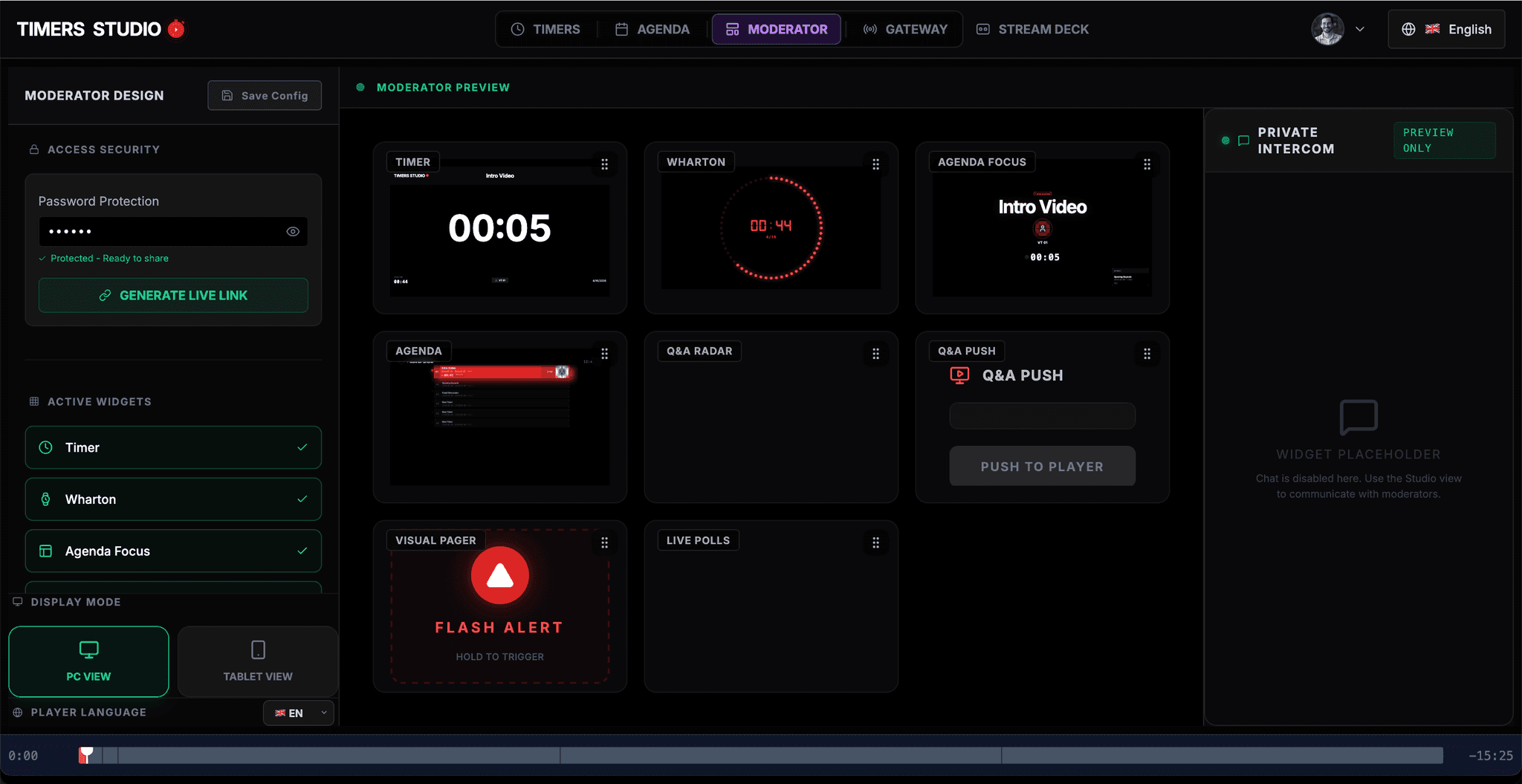Viewport: 1522px width, 784px height.
Task: Click the grid icon beside Active Widgets
Action: [34, 401]
